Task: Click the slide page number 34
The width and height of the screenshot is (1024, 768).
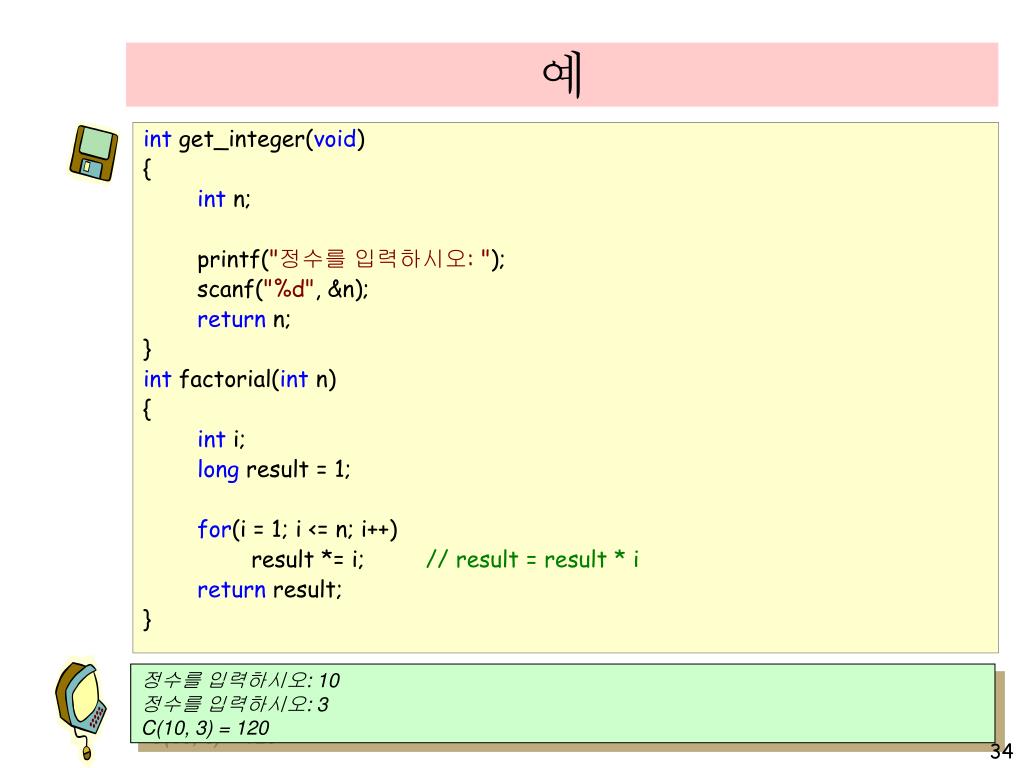Action: click(x=1001, y=750)
